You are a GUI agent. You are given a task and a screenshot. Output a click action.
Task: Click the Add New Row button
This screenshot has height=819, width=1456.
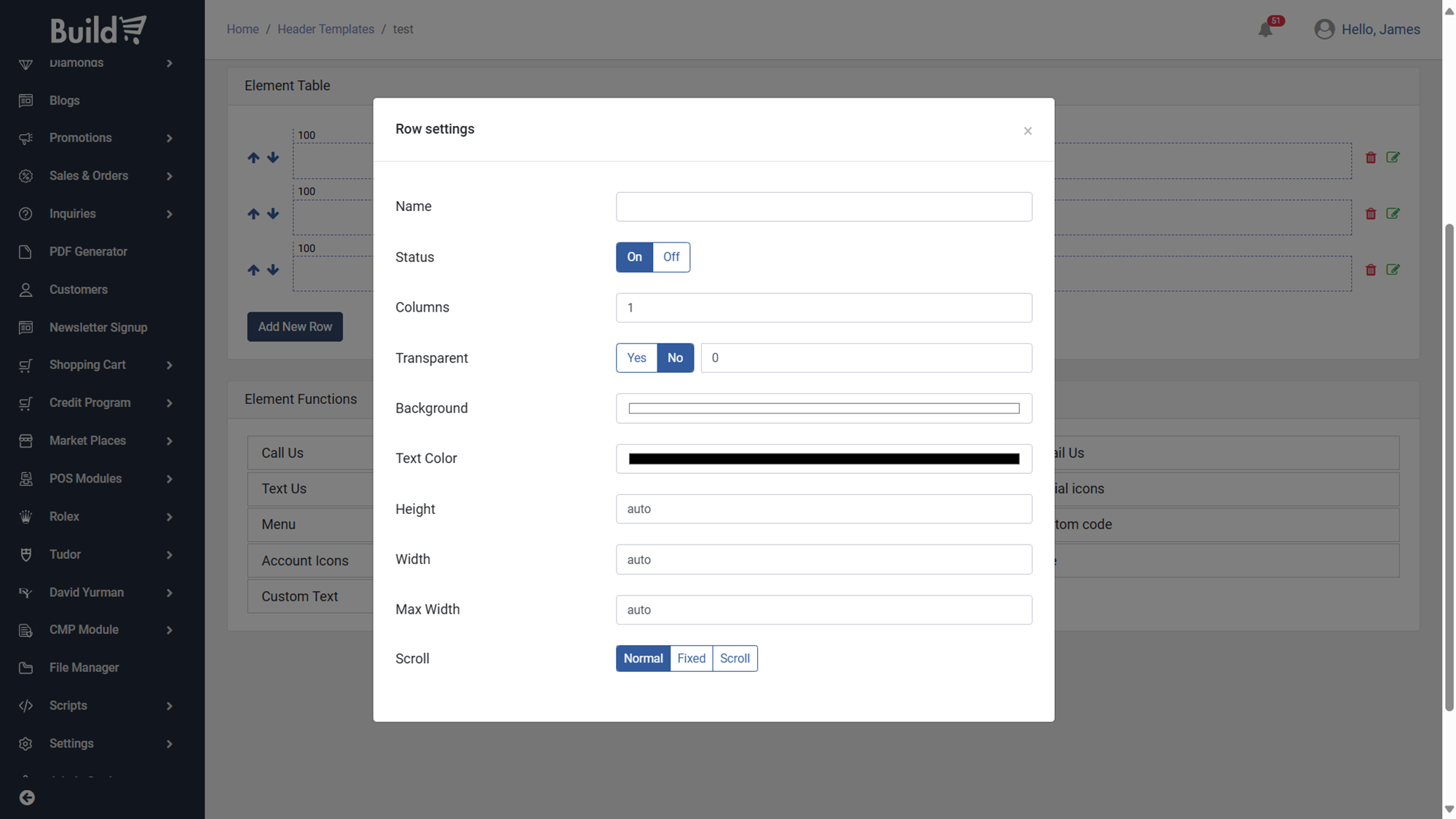pyautogui.click(x=295, y=327)
